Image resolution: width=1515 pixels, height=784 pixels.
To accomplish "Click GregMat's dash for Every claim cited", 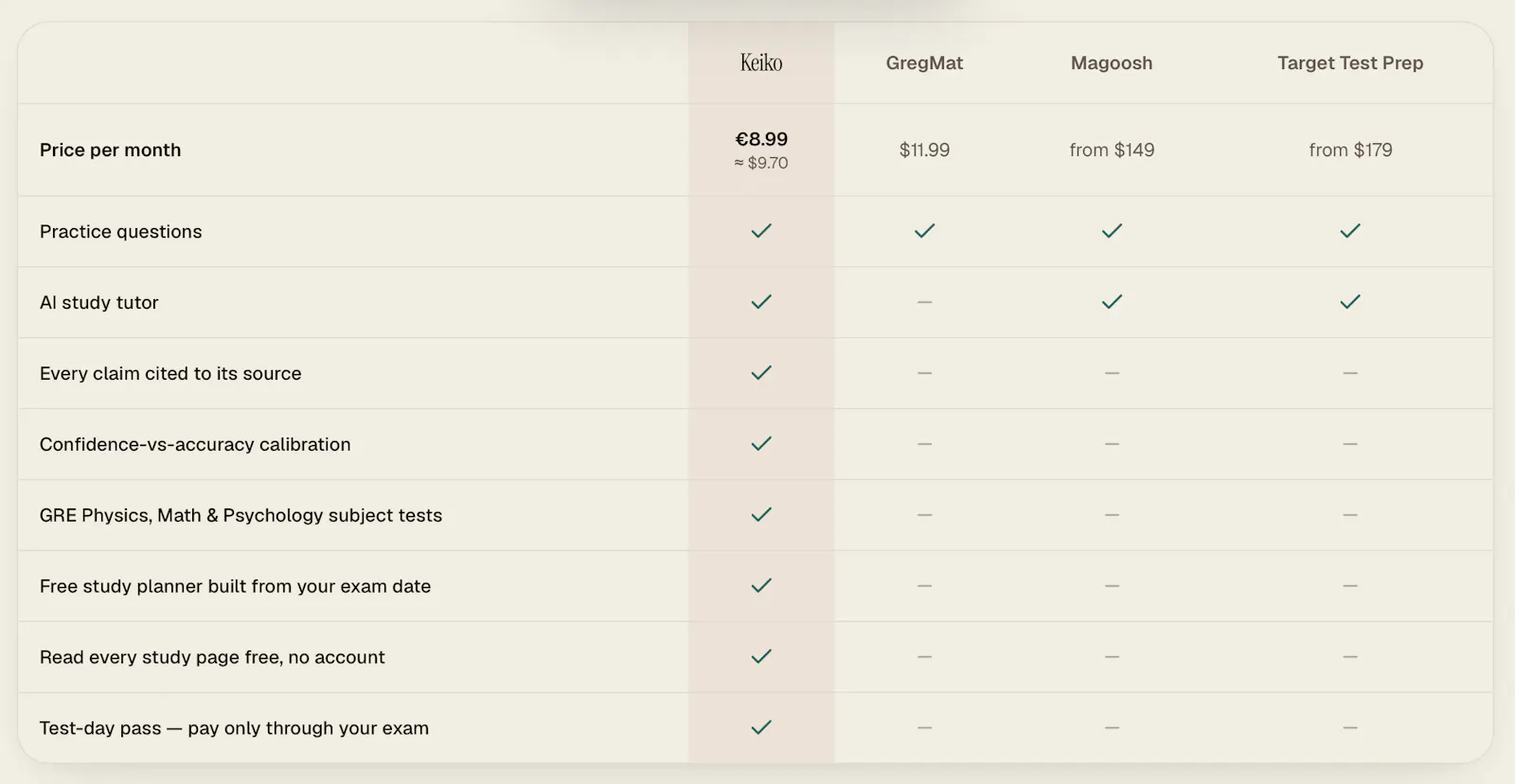I will tap(924, 373).
